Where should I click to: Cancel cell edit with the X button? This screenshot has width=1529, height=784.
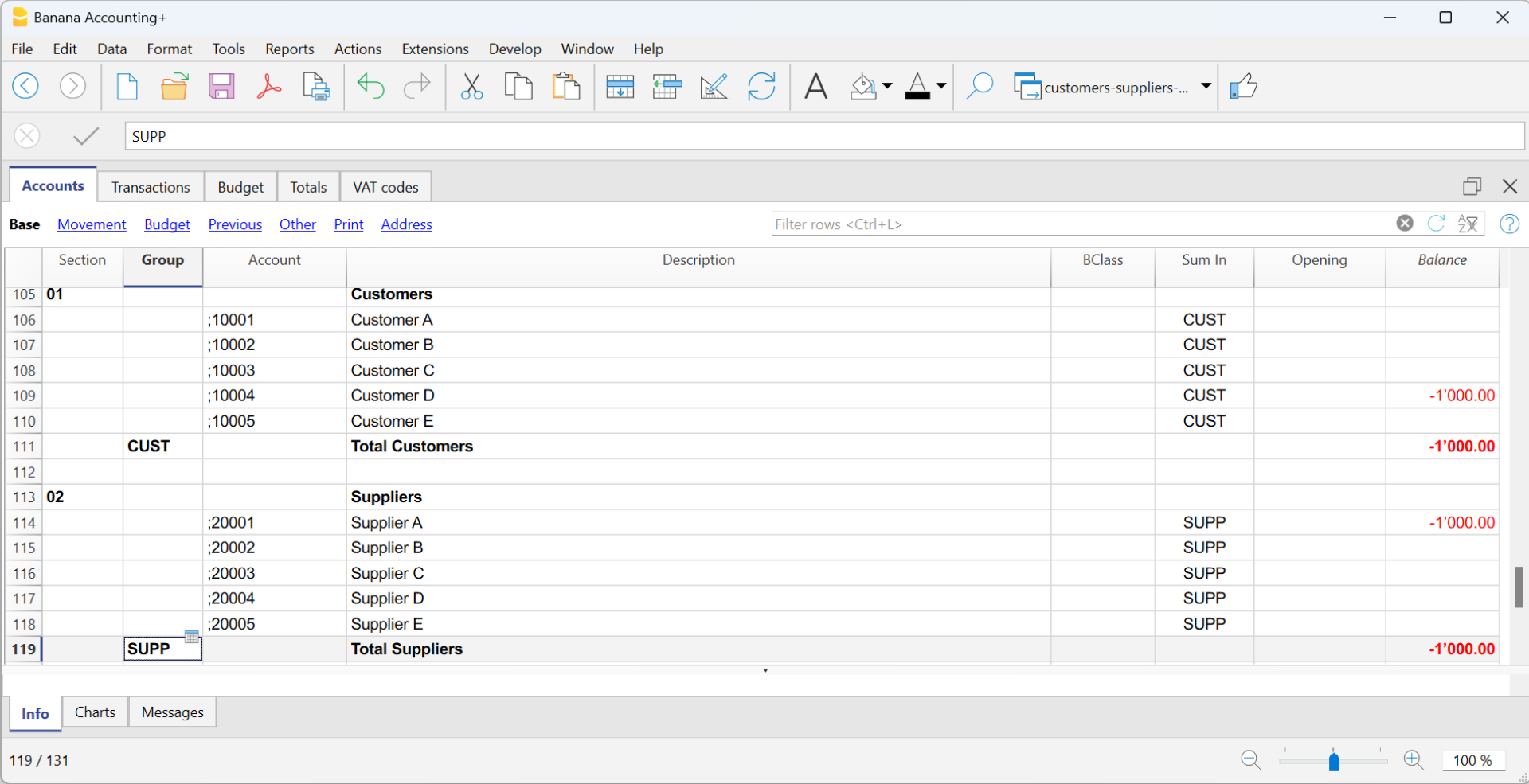click(x=27, y=136)
